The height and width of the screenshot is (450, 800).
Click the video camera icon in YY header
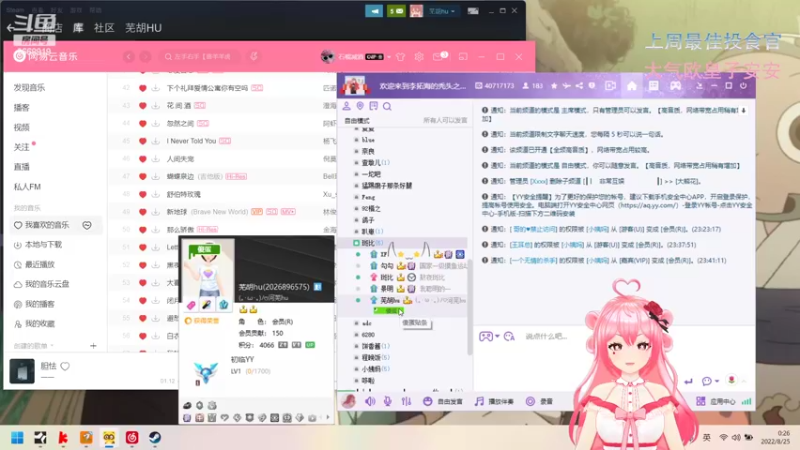[610, 86]
